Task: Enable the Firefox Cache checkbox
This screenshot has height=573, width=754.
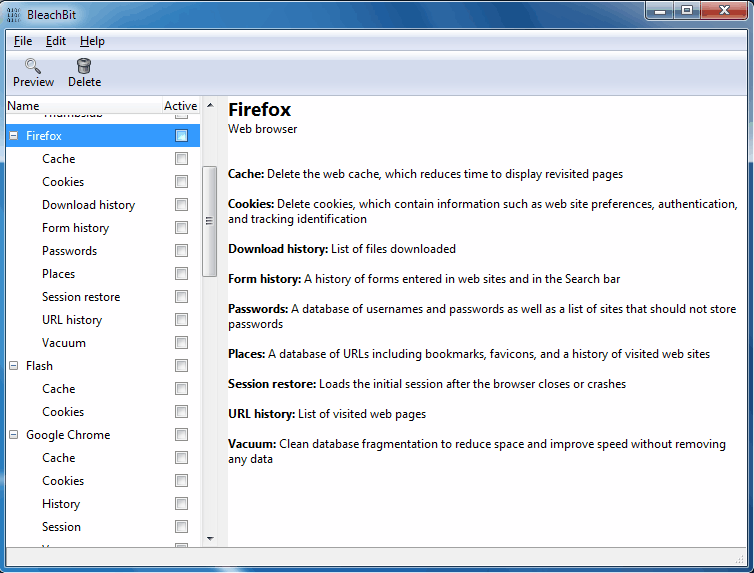Action: tap(181, 159)
